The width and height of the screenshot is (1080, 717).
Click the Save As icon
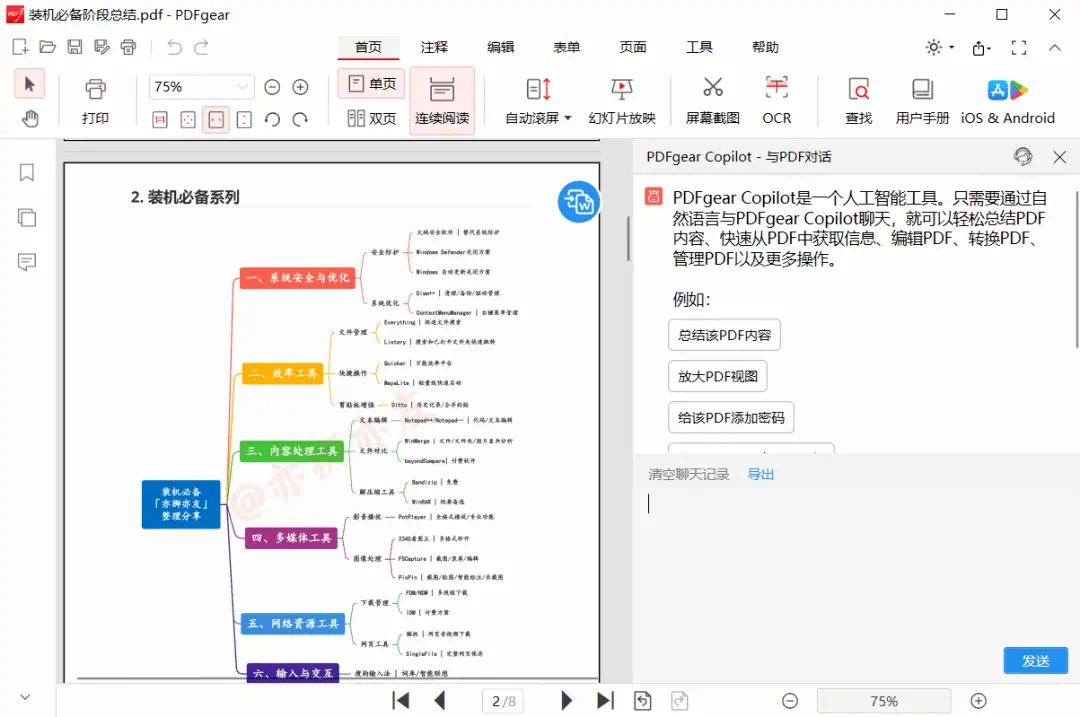tap(102, 47)
